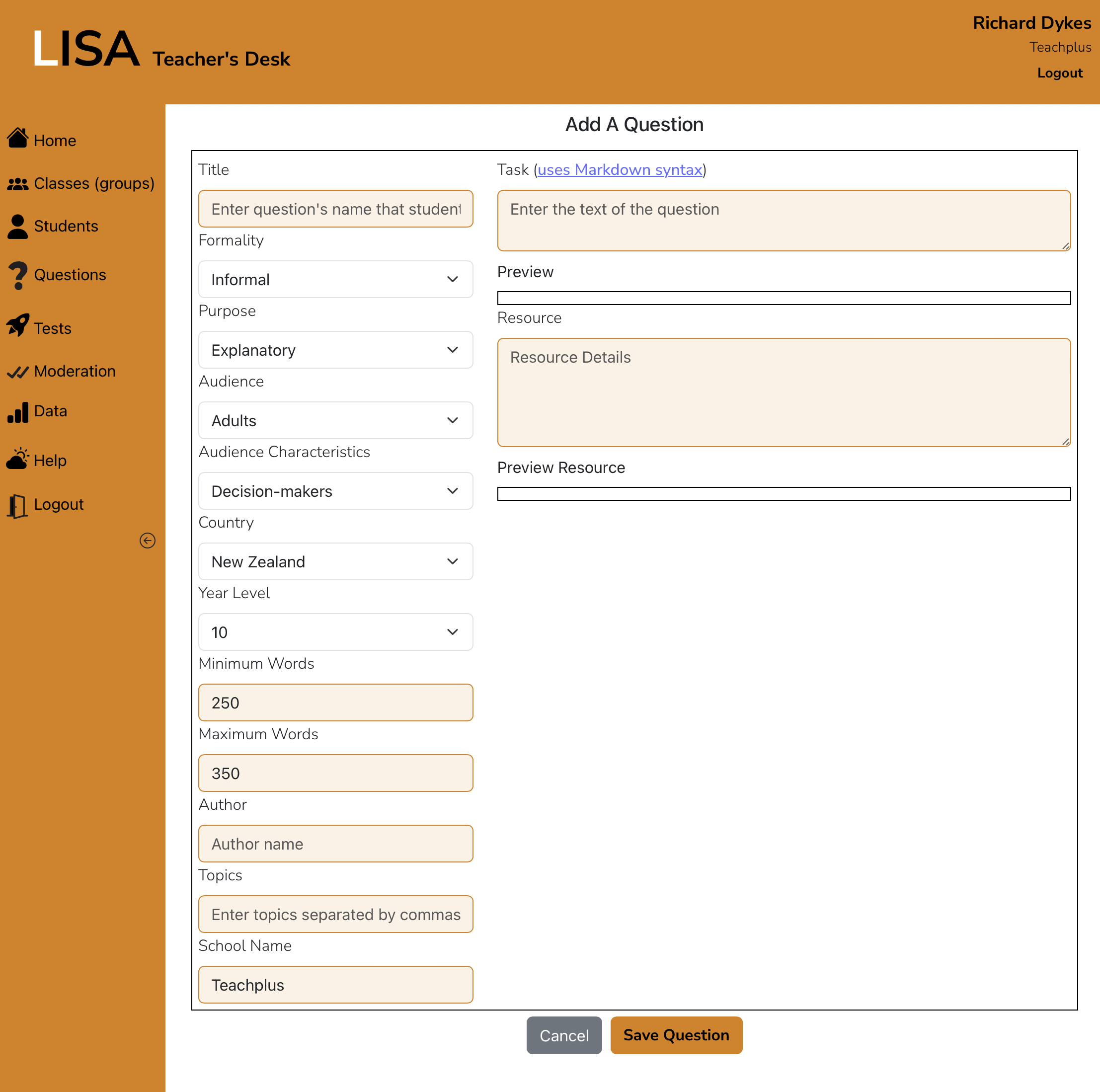Expand the Year Level dropdown

point(335,632)
